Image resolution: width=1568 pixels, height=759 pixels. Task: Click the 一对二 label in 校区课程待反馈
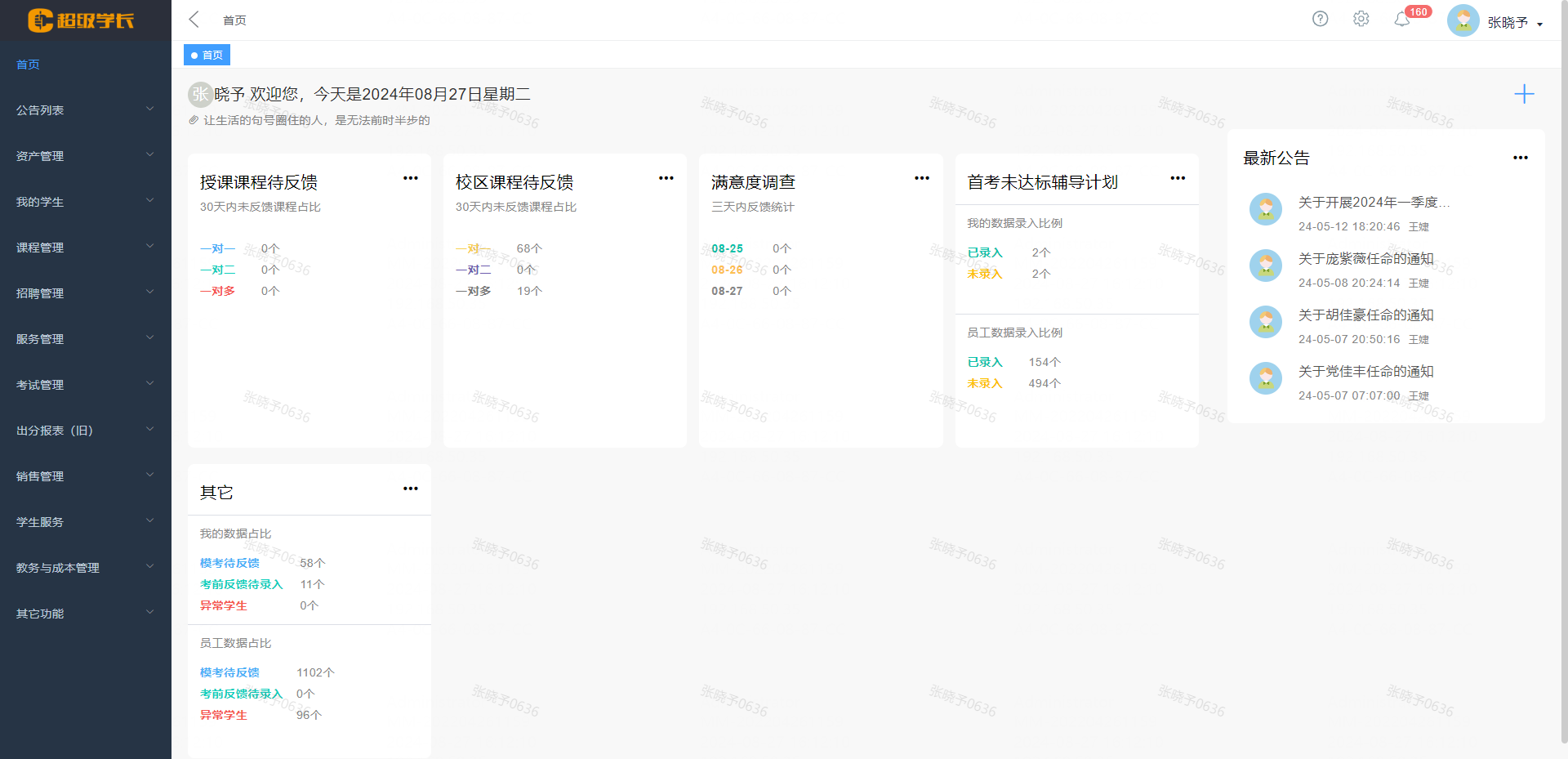tap(474, 270)
